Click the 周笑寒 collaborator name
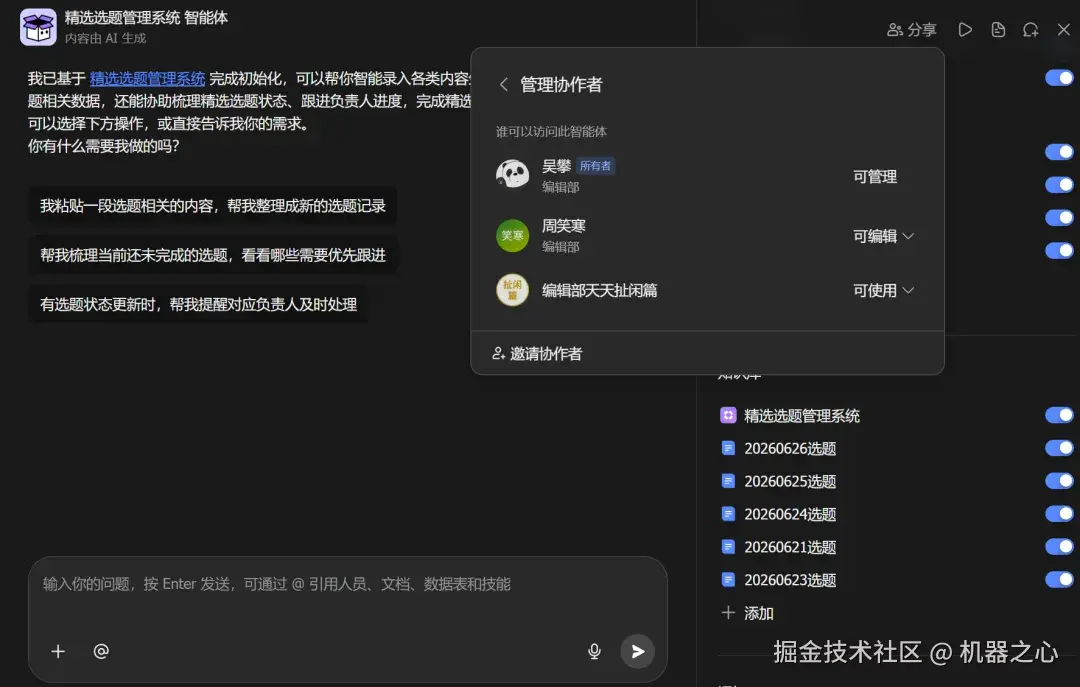1080x687 pixels. coord(563,226)
